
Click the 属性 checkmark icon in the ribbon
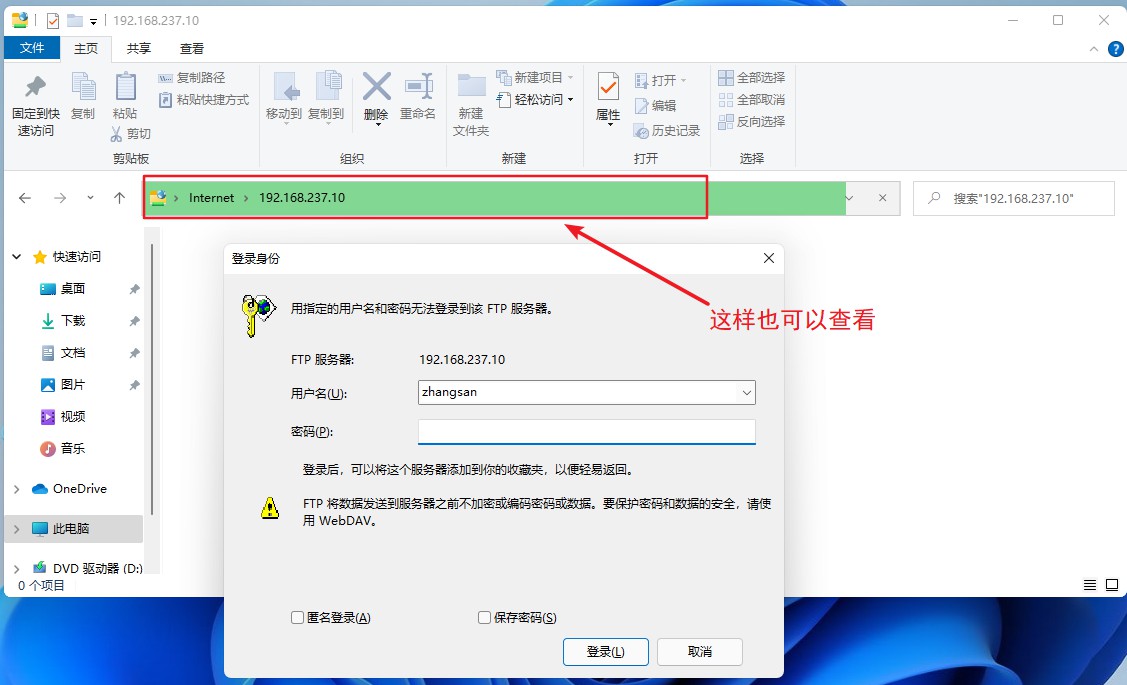coord(608,88)
